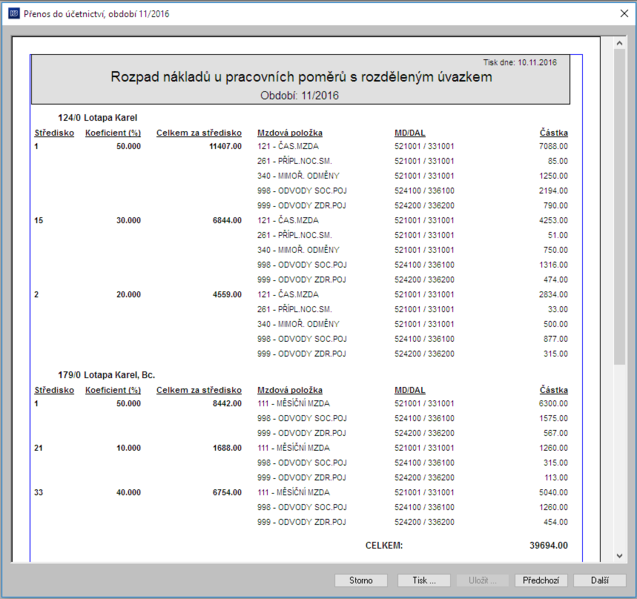The width and height of the screenshot is (637, 599).
Task: Click amount 454.00
Action: click(556, 522)
